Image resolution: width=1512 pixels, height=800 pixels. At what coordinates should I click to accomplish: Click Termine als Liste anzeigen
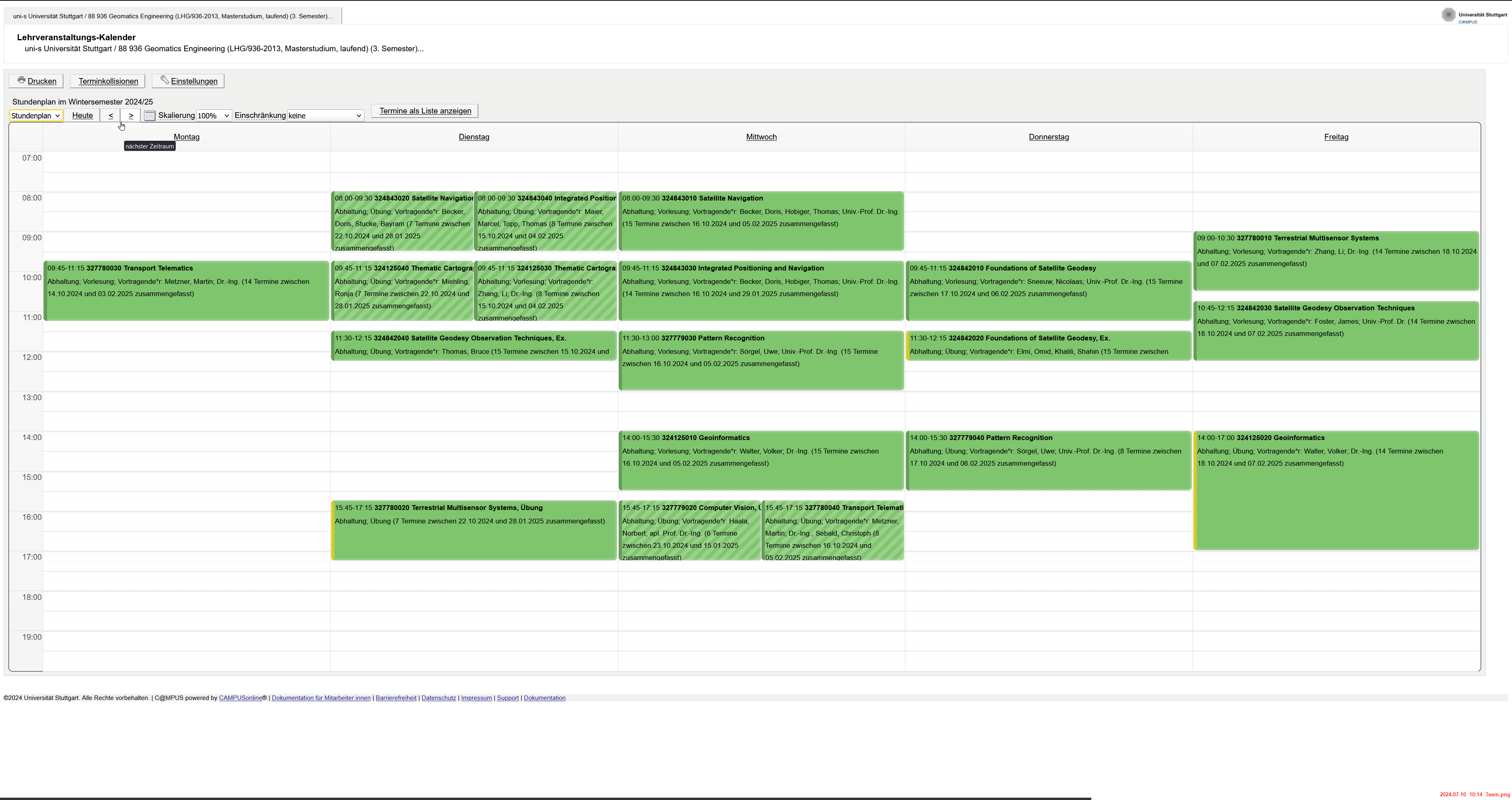pyautogui.click(x=425, y=111)
